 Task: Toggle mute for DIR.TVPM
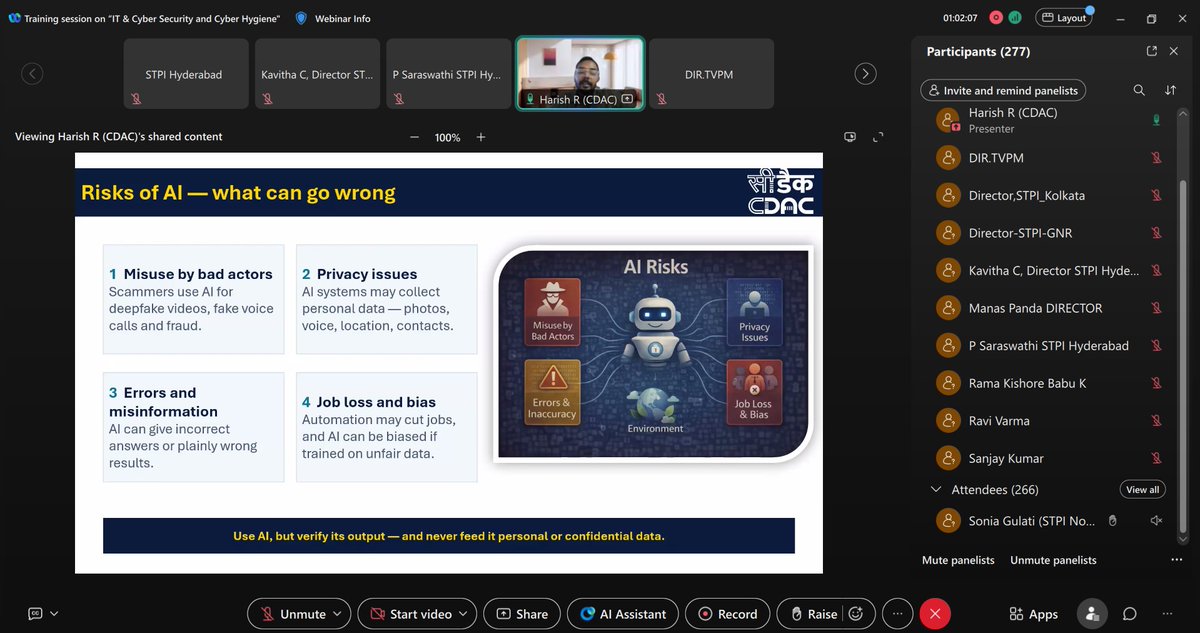tap(1156, 158)
